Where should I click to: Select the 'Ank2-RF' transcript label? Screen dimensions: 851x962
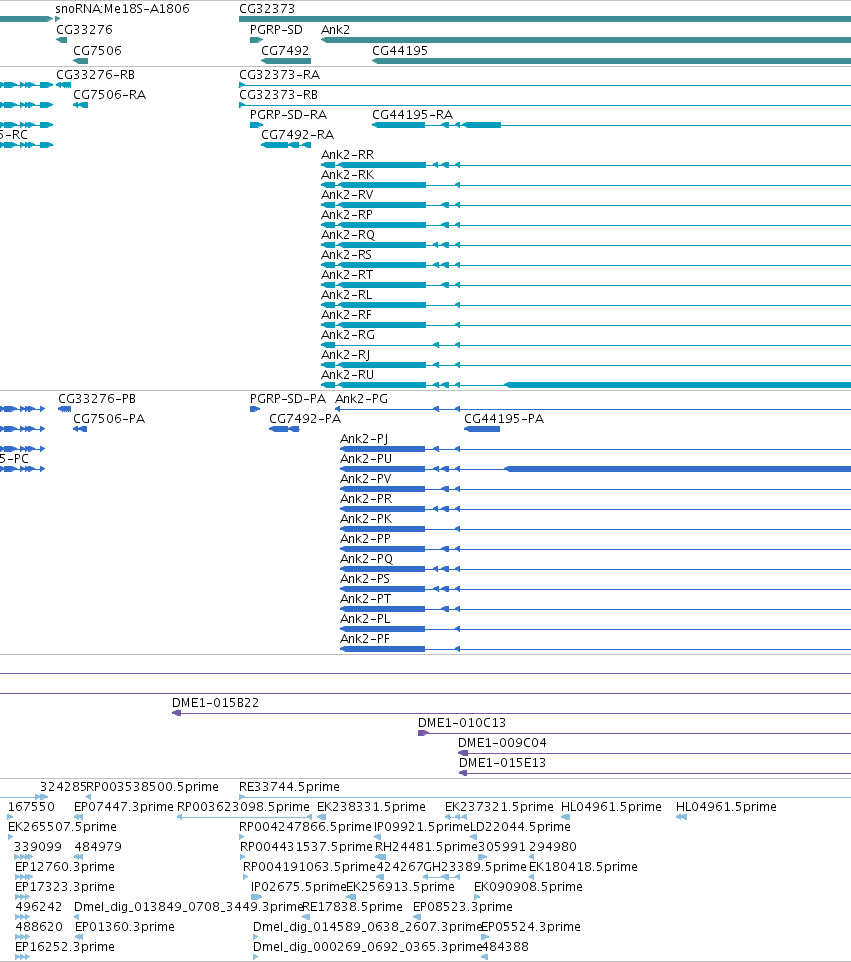point(347,315)
